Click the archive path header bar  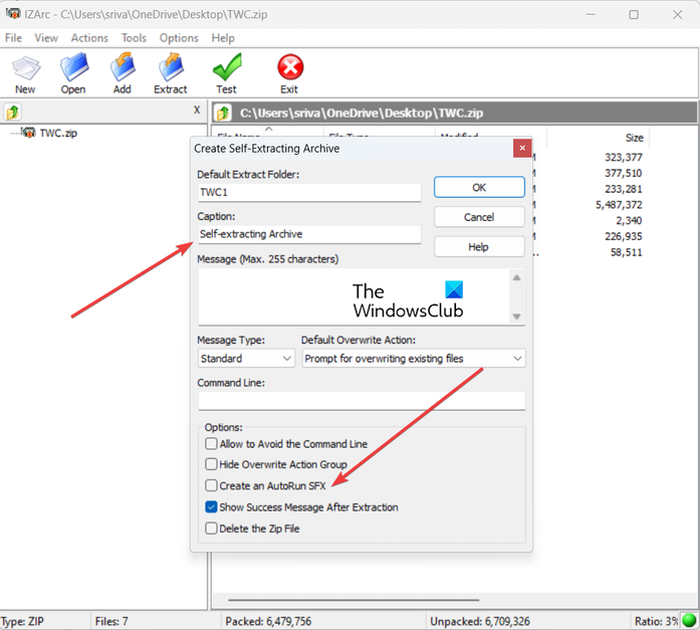[454, 113]
